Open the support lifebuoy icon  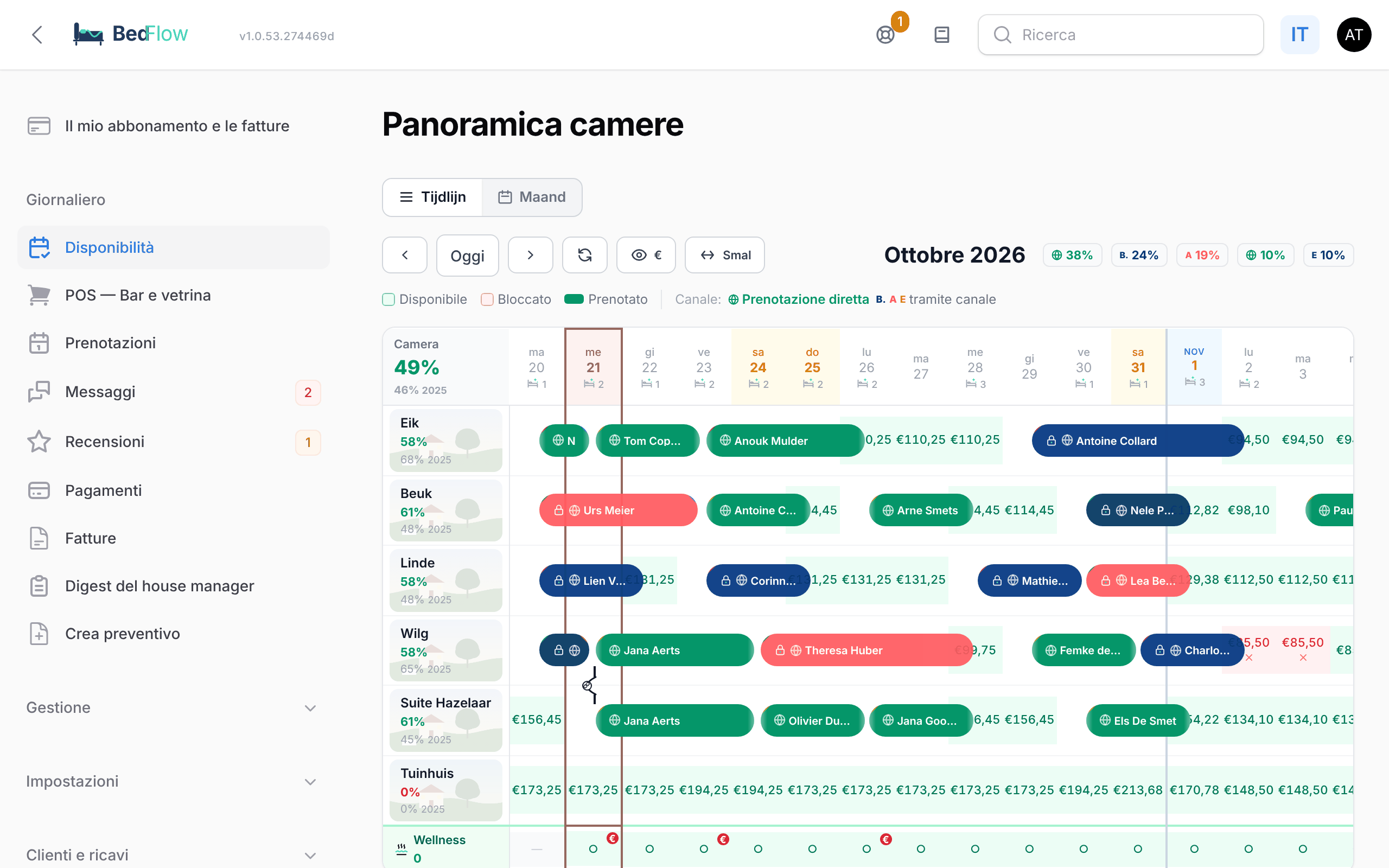(x=885, y=35)
